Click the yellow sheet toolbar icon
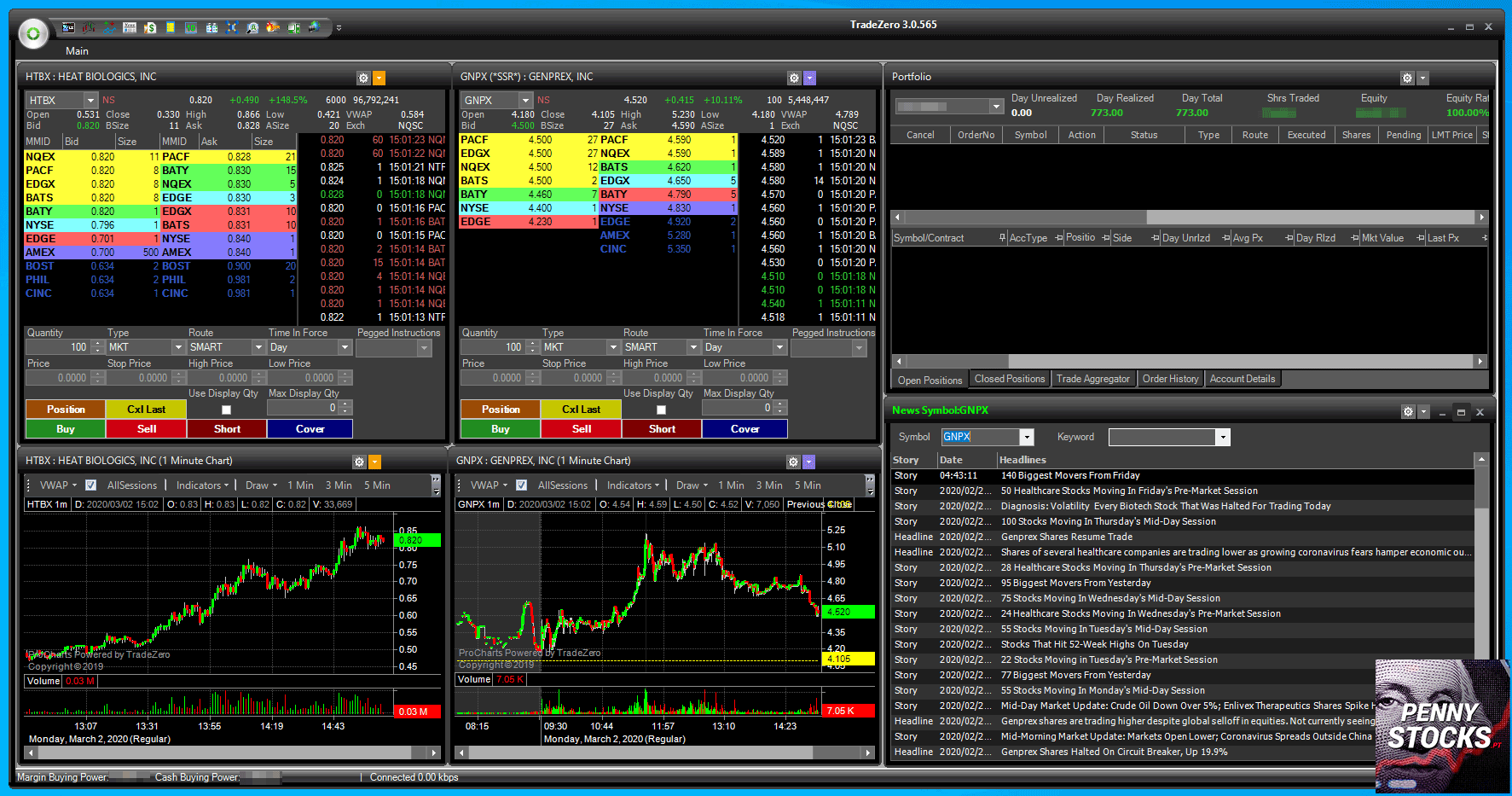The image size is (1512, 796). [x=171, y=28]
